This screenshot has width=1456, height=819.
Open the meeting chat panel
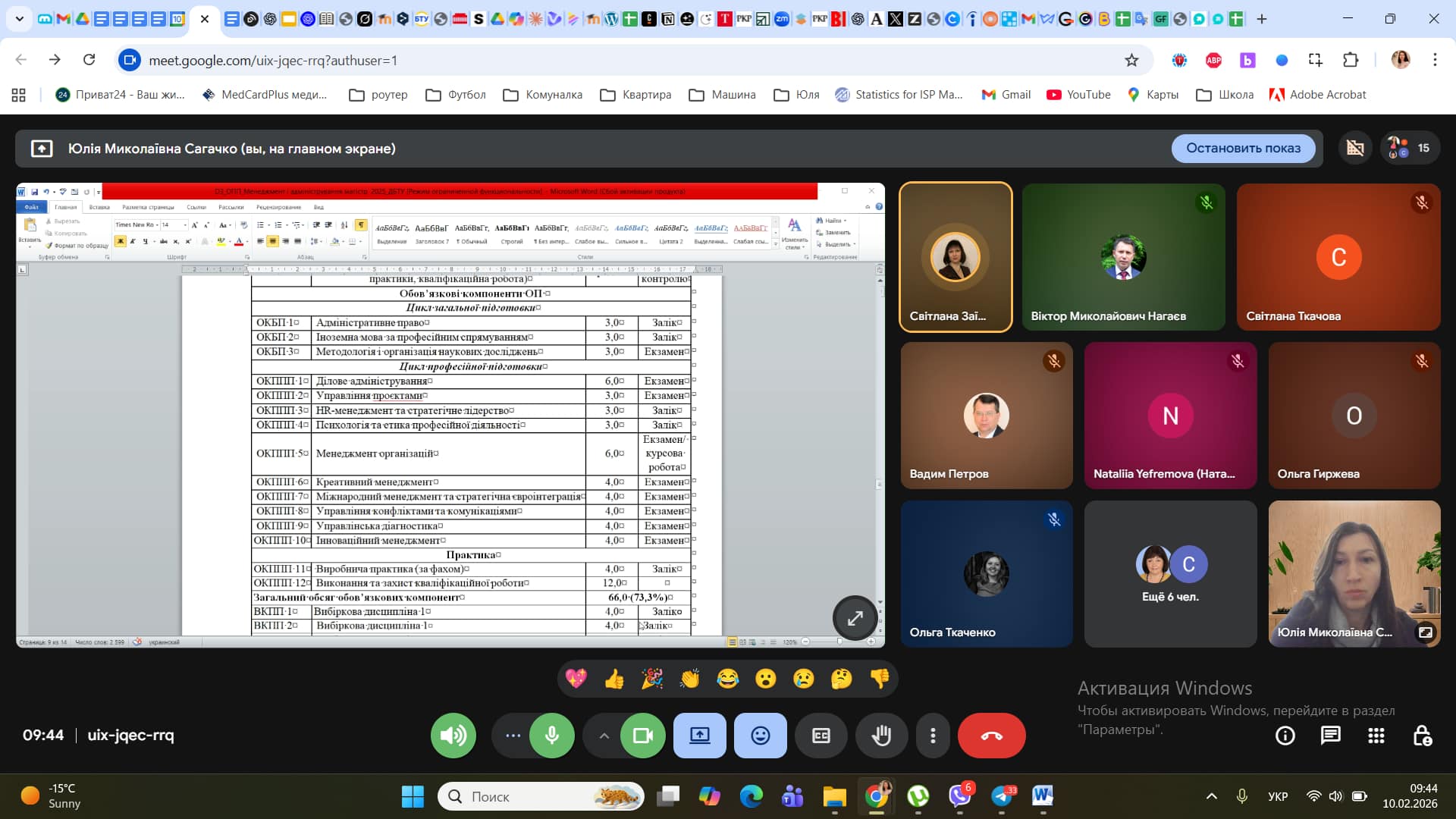click(x=1330, y=736)
